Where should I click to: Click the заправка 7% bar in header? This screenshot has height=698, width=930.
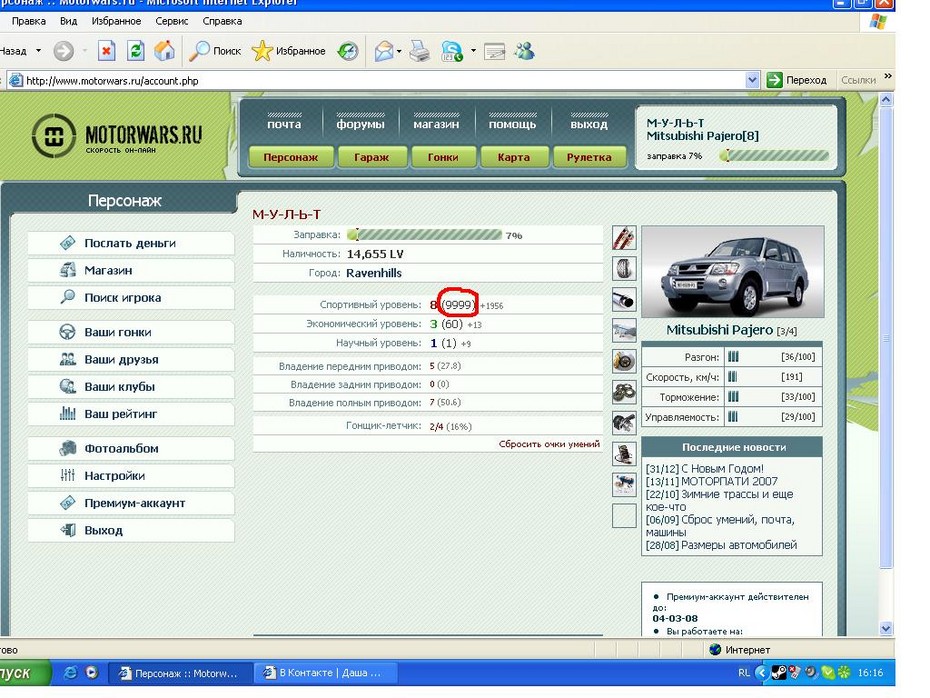pos(774,156)
